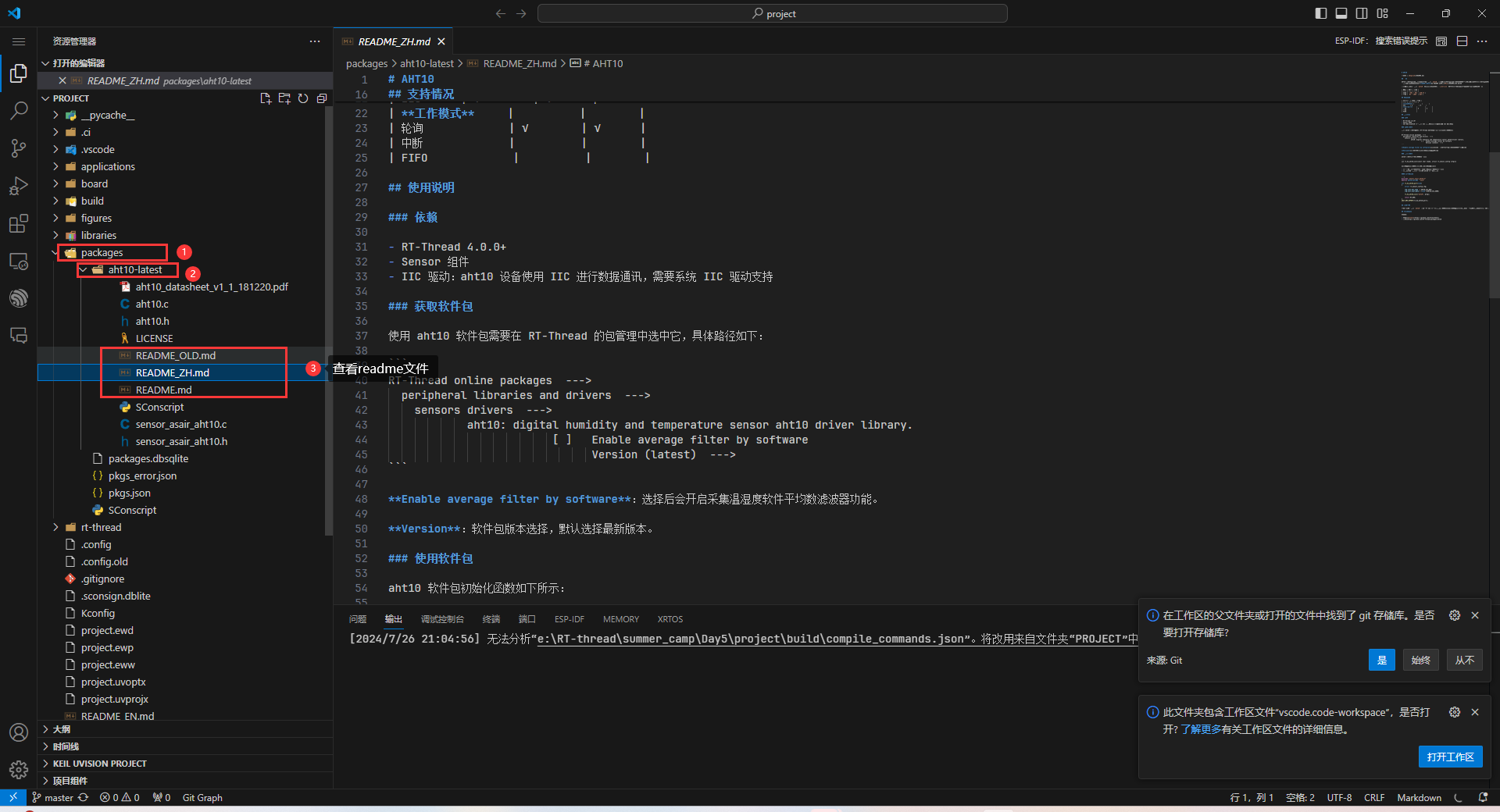Open the Explorer more actions ellipsis
Screen dimensions: 1500x812
(315, 41)
